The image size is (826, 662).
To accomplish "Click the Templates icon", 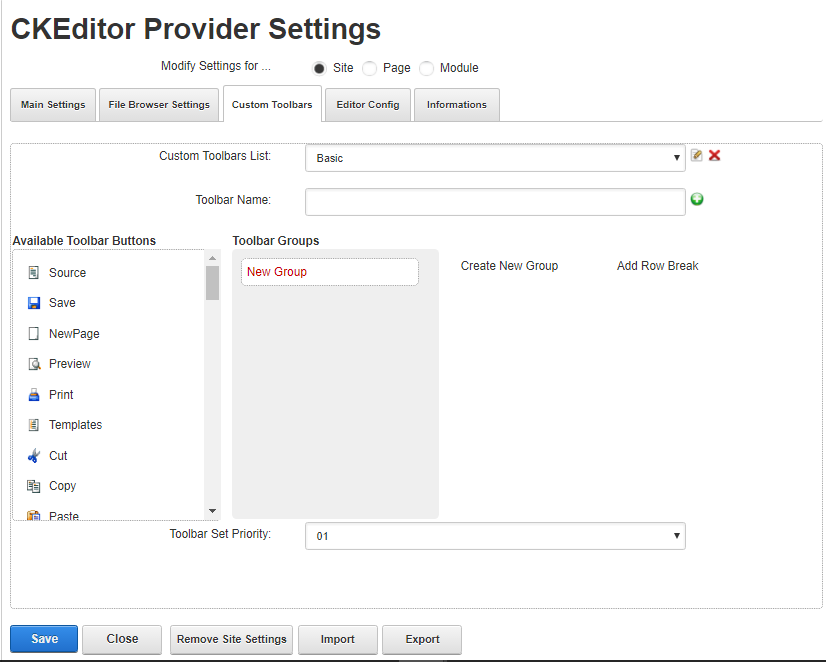I will 34,424.
